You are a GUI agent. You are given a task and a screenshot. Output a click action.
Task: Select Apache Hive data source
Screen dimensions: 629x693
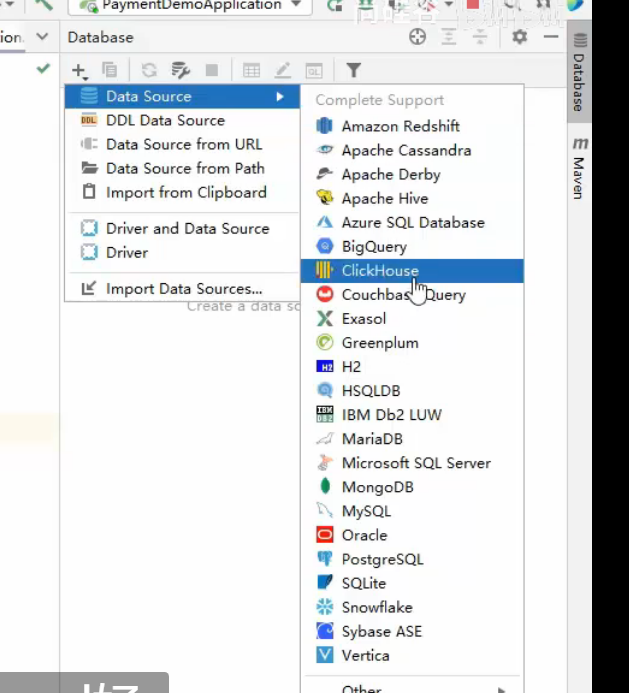[412, 198]
